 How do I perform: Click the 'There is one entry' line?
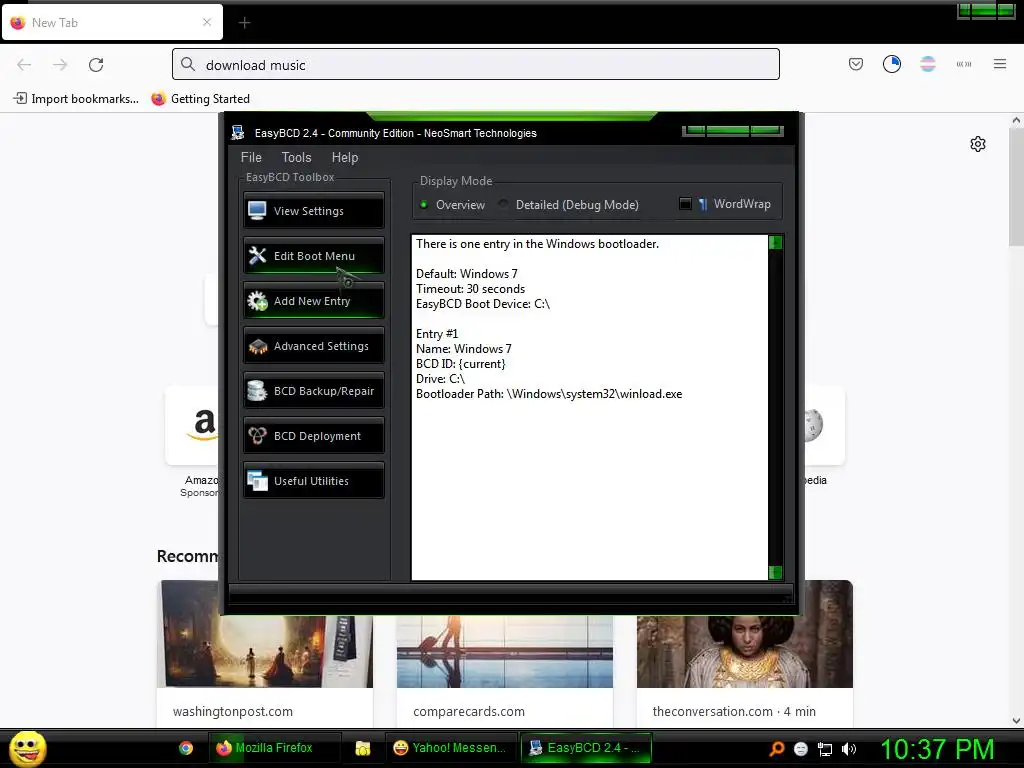(537, 244)
